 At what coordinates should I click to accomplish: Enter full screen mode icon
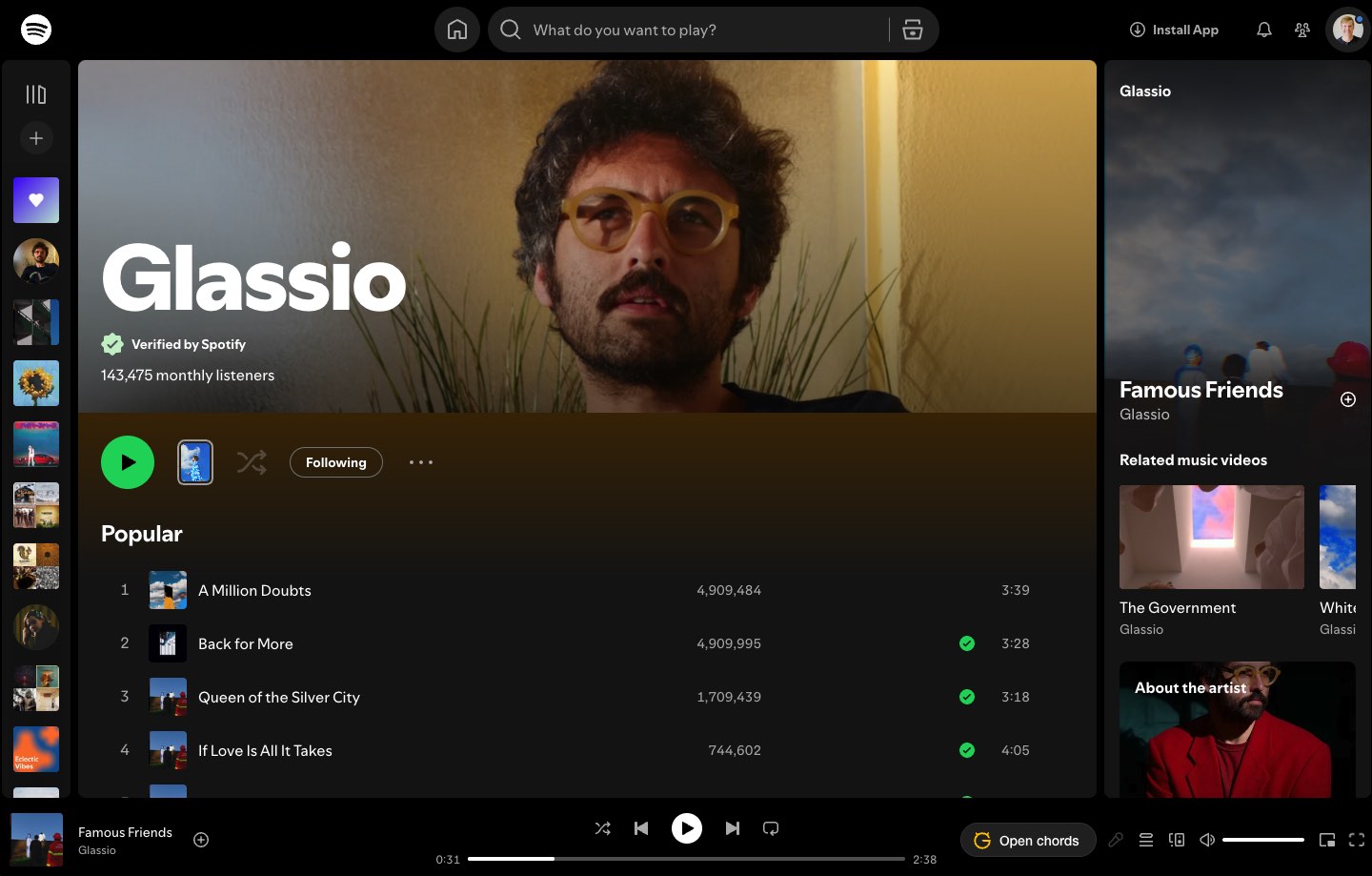(1357, 840)
